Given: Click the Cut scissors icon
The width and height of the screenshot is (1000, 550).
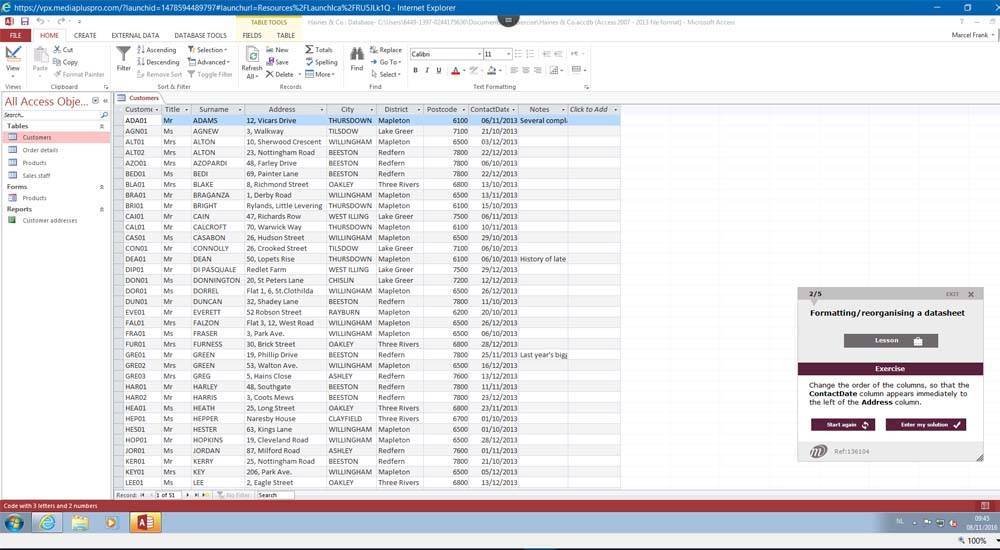Looking at the screenshot, I should 63,50.
